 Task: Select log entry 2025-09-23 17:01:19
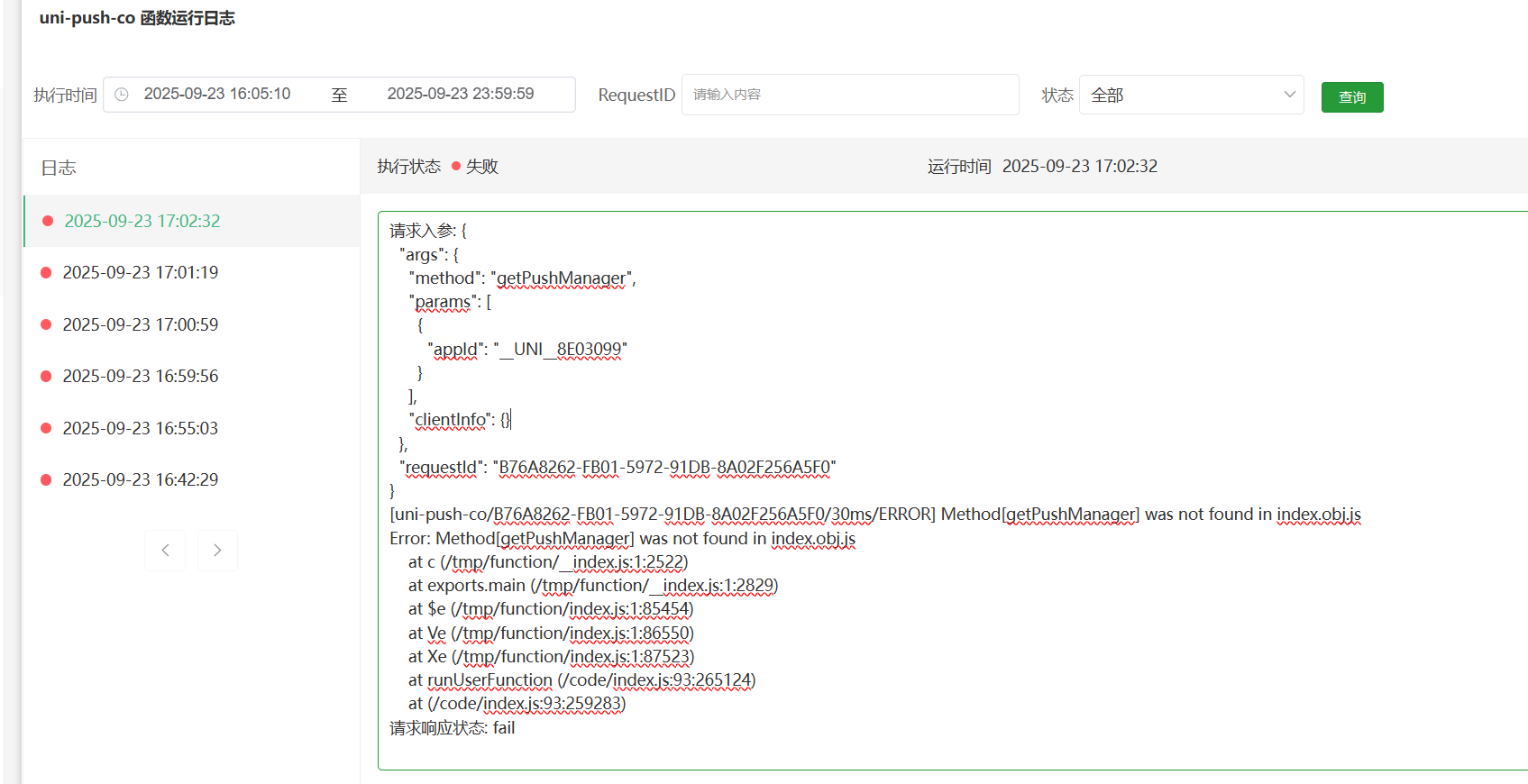tap(191, 272)
